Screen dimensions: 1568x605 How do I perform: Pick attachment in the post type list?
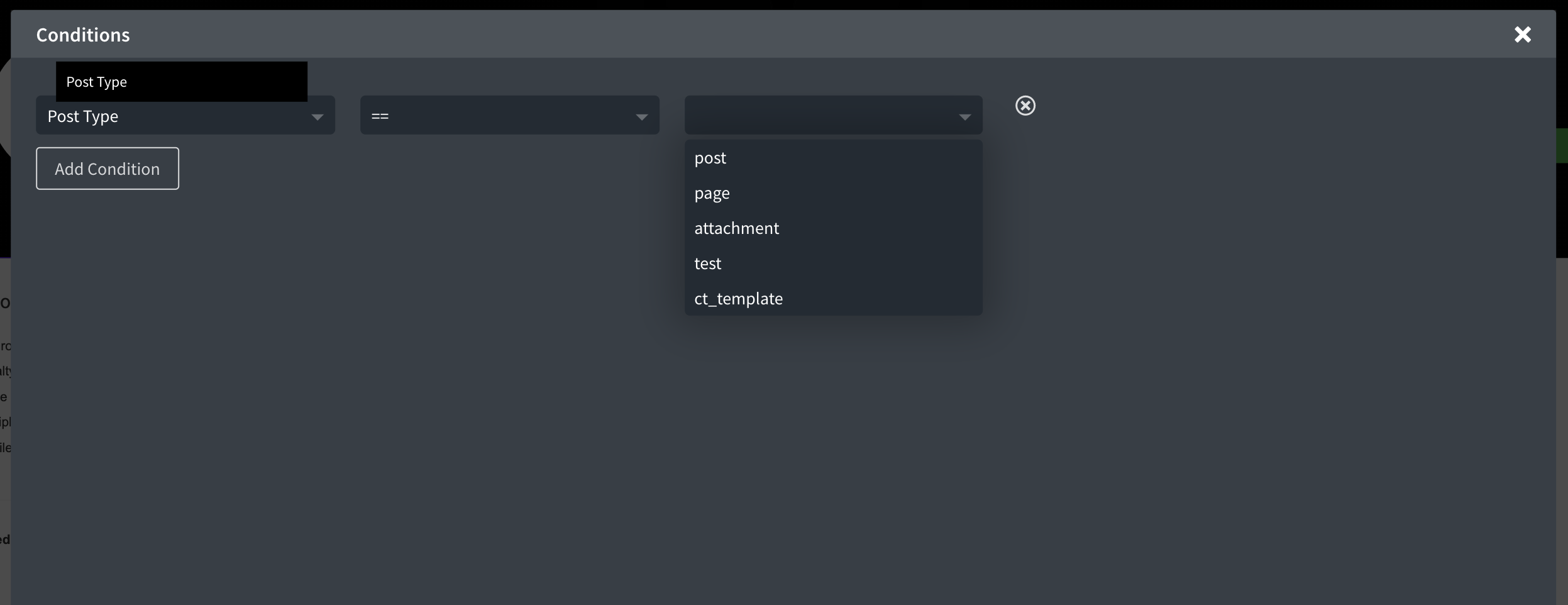point(736,228)
